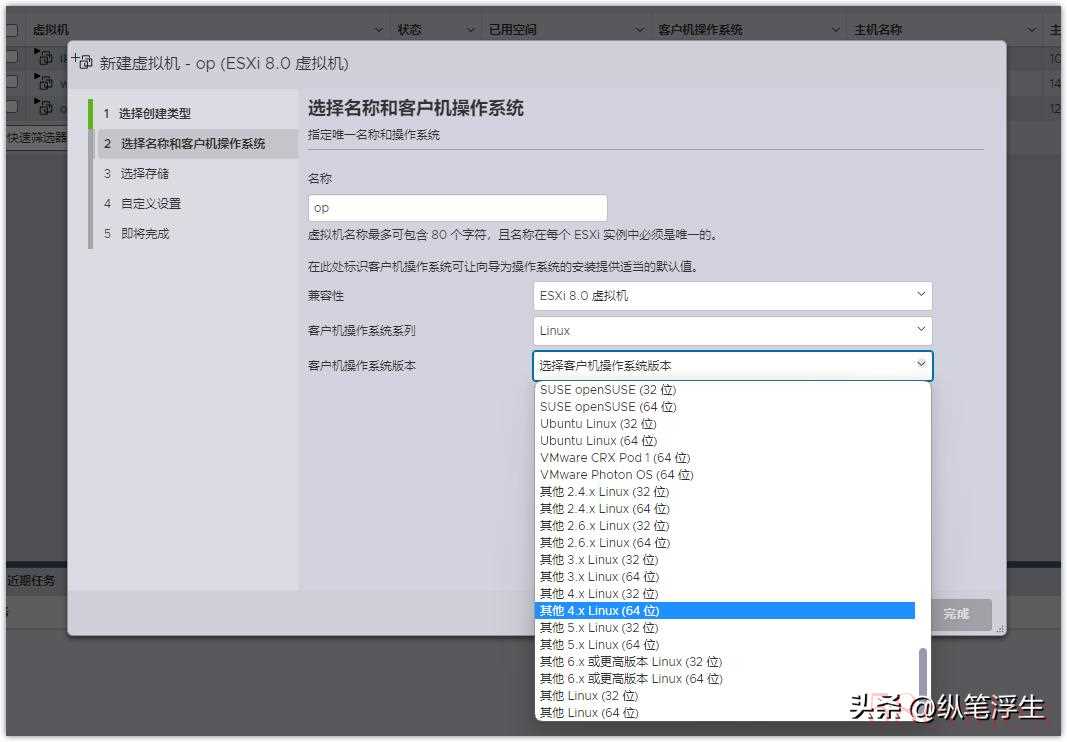Open the 状态 column header chevron
The height and width of the screenshot is (742, 1067).
coord(471,30)
